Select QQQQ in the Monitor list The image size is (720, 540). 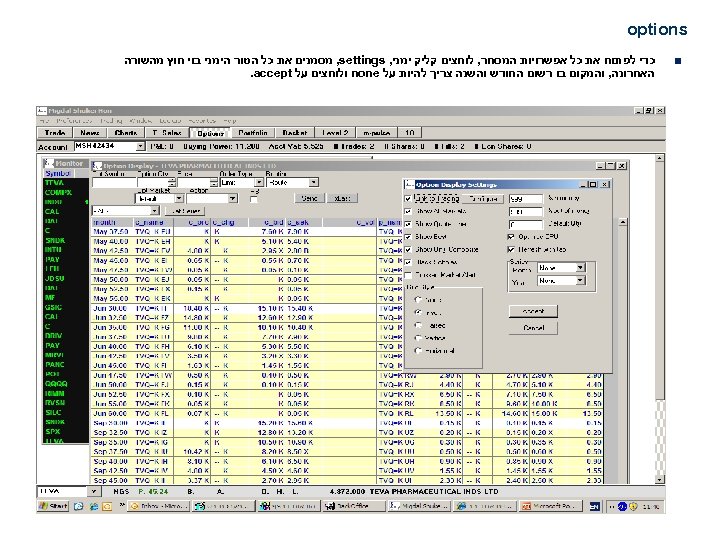(x=66, y=384)
